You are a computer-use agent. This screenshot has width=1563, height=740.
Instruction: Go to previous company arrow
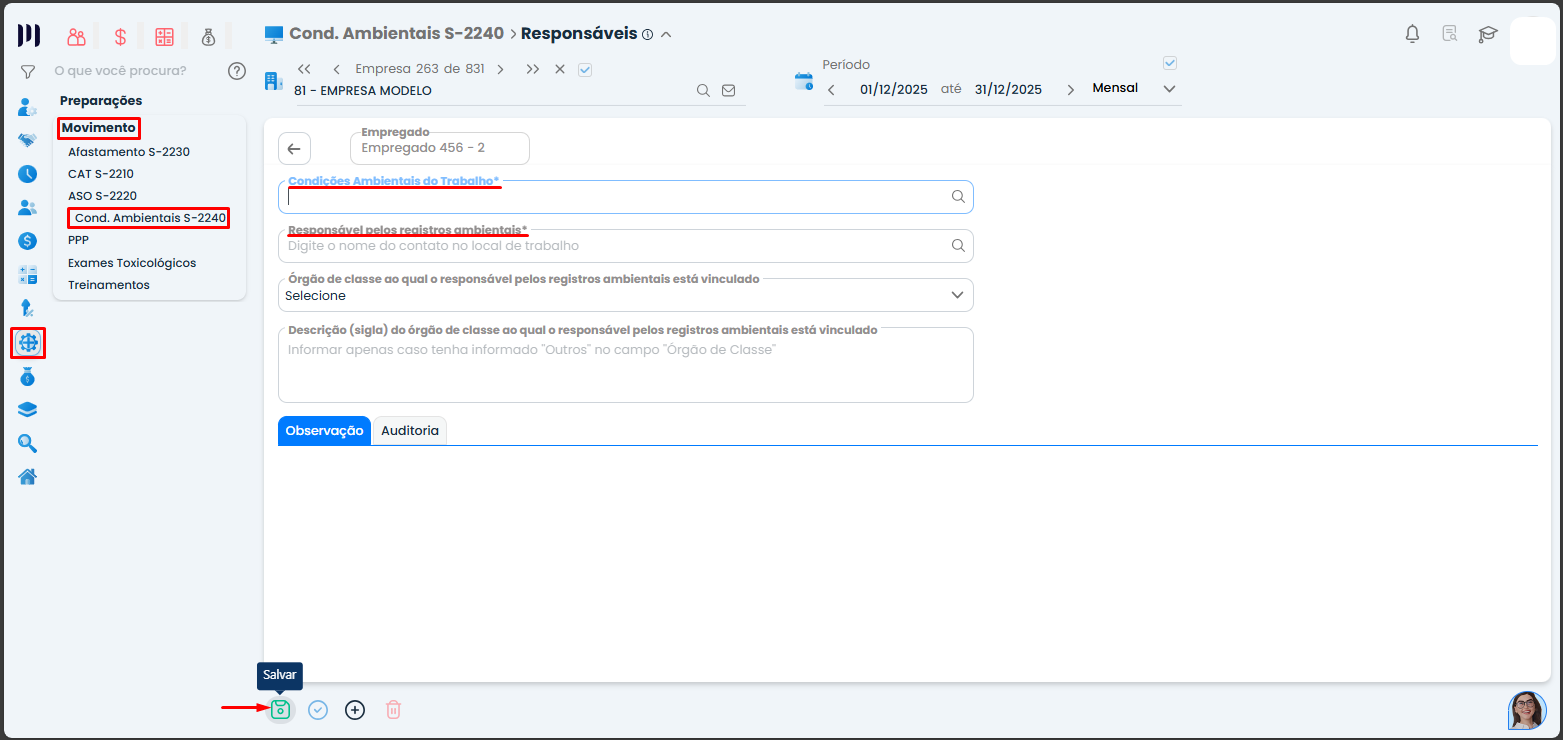[336, 69]
